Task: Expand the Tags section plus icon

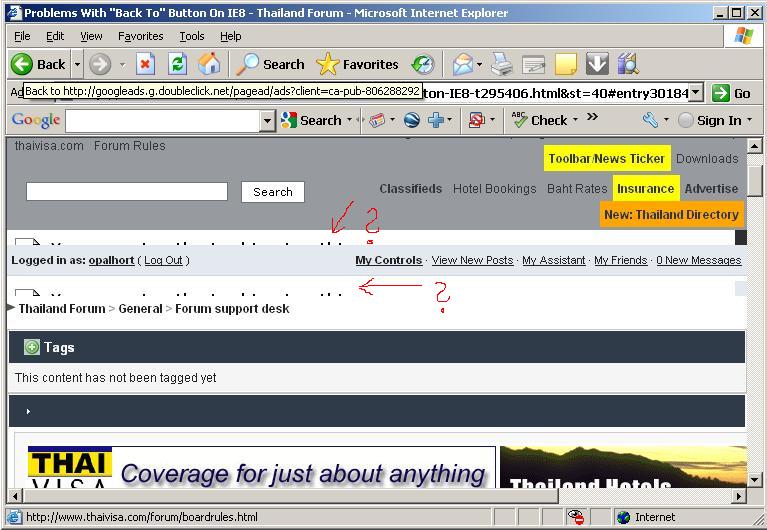Action: [31, 347]
